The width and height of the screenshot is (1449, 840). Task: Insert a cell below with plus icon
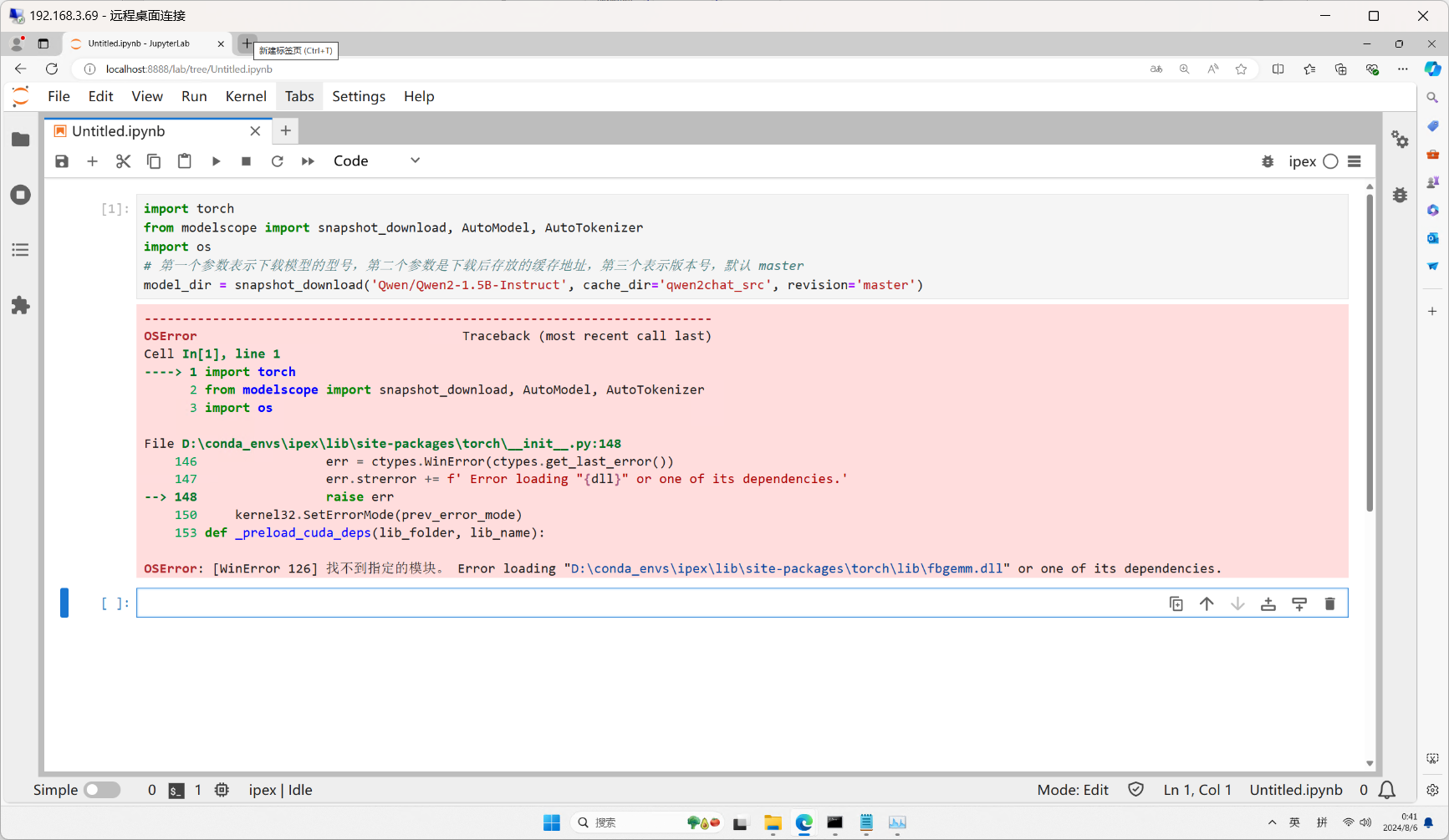point(93,161)
